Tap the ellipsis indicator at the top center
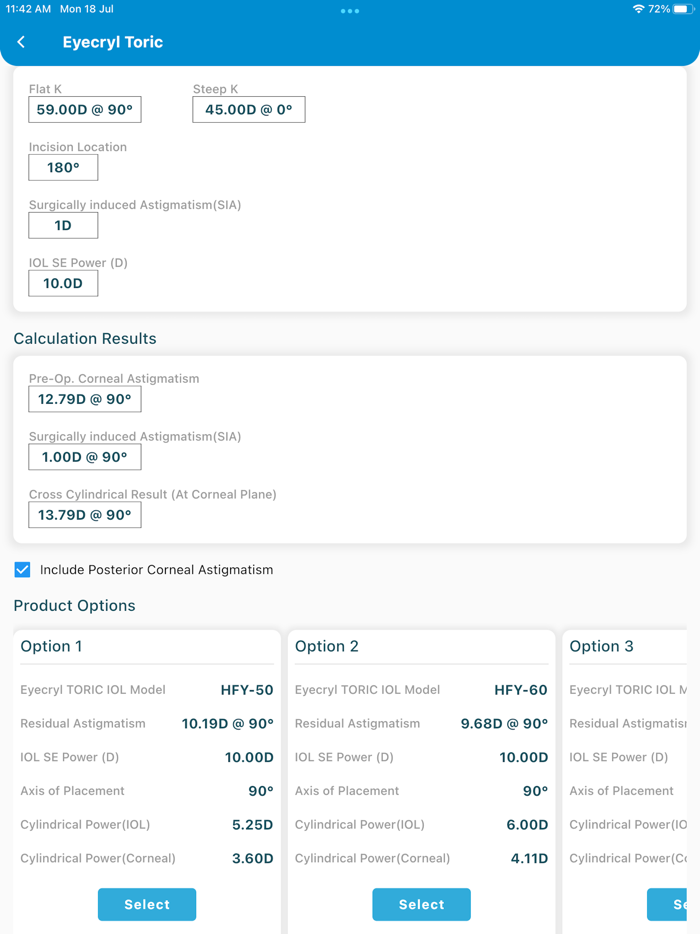Screen dimensions: 700x934 [349, 11]
